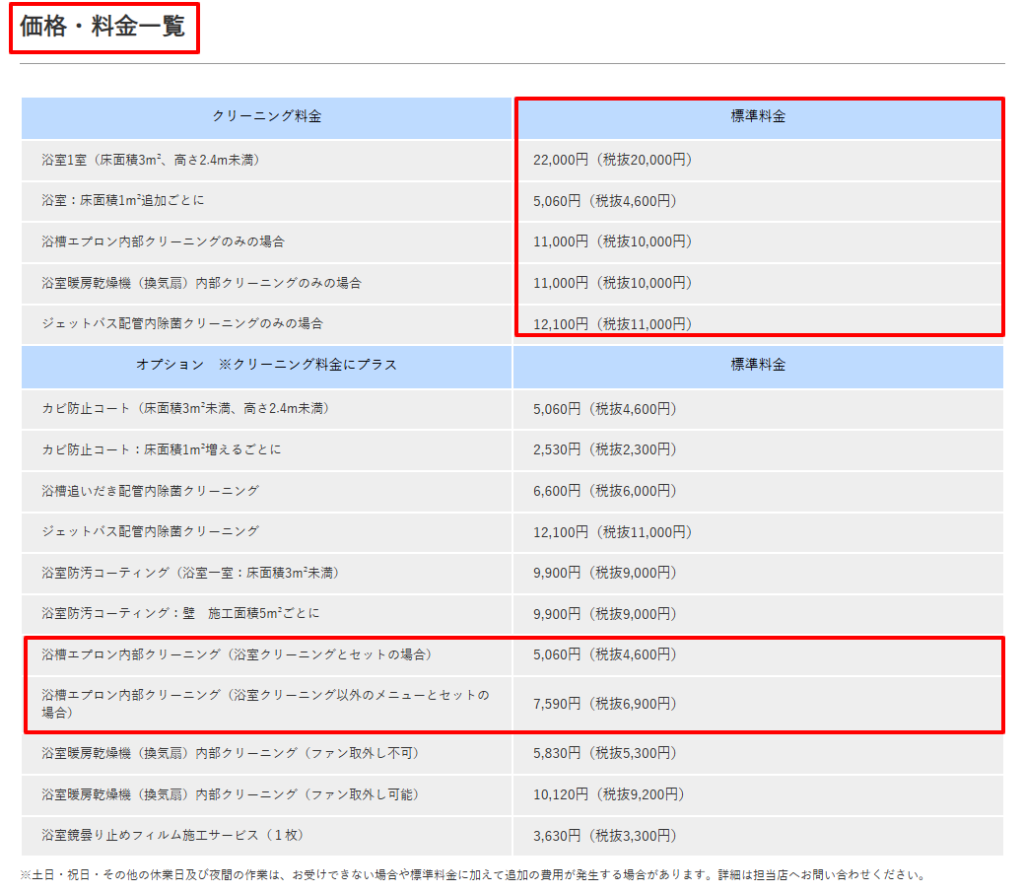The width and height of the screenshot is (1024, 893).
Task: Select ジェットバス配管内除菌クリーニングのみの場合 row label
Action: (x=182, y=323)
